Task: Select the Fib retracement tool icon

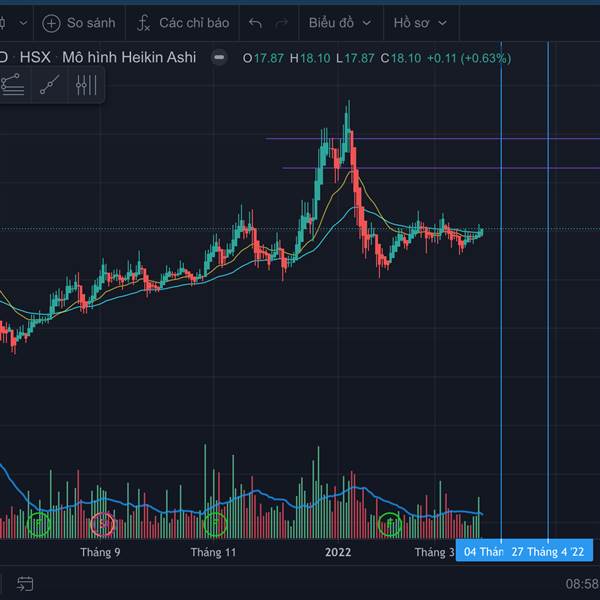Action: (x=11, y=85)
